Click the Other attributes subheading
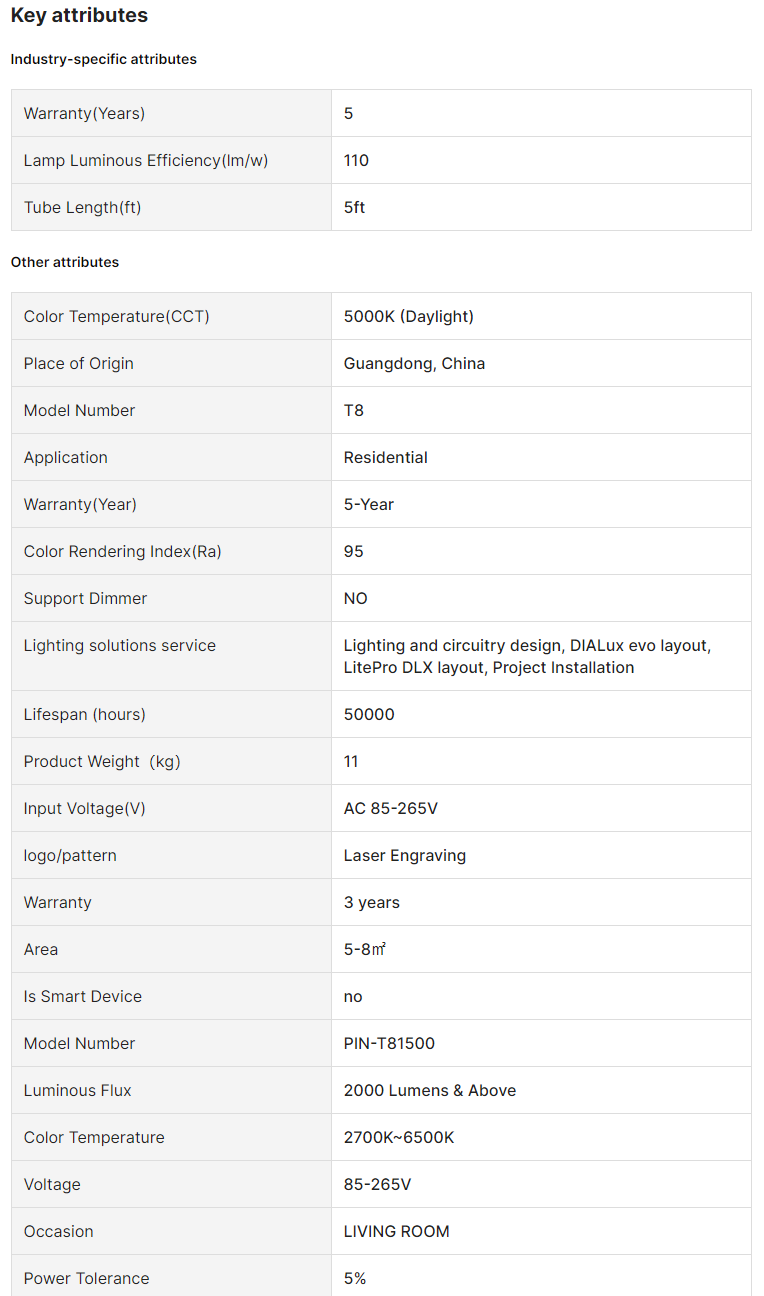 click(64, 262)
